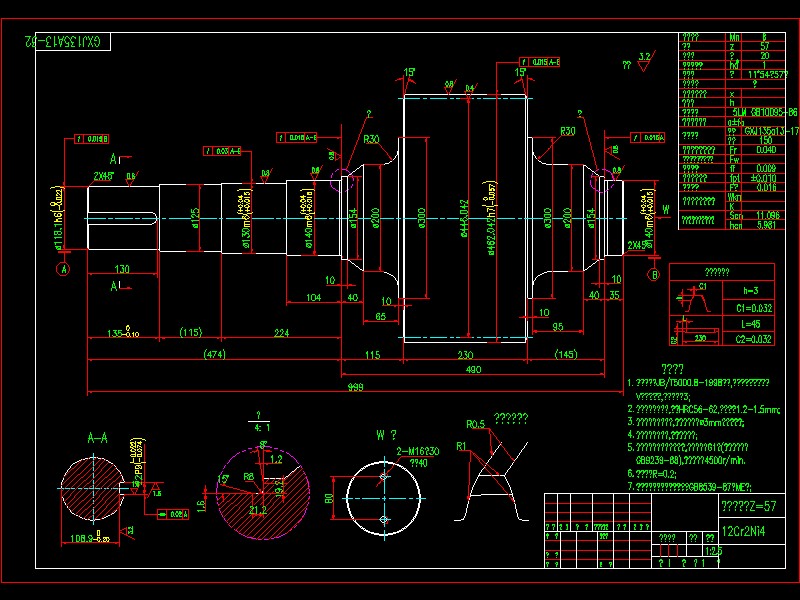Click the 230 gear width dimension
This screenshot has width=800, height=600.
pos(465,355)
